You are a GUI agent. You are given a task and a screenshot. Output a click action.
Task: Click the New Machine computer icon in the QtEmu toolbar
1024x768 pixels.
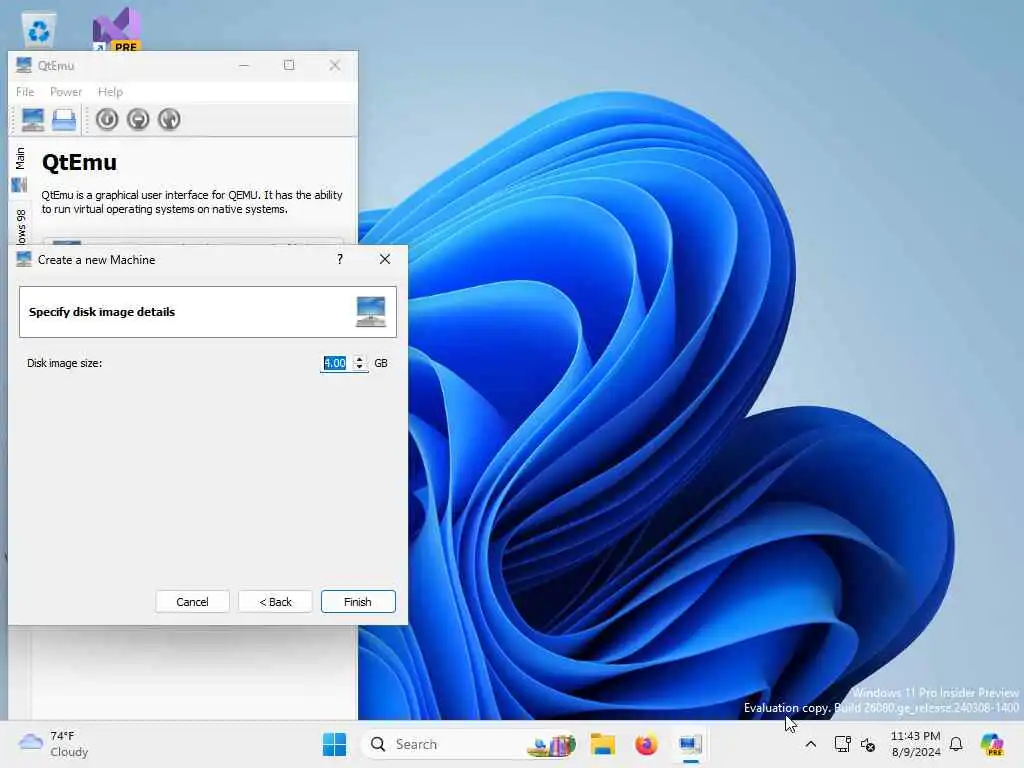click(x=33, y=120)
